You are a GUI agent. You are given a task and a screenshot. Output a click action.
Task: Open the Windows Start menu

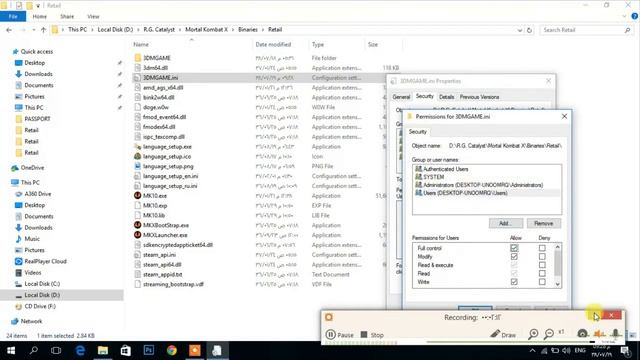click(x=11, y=351)
